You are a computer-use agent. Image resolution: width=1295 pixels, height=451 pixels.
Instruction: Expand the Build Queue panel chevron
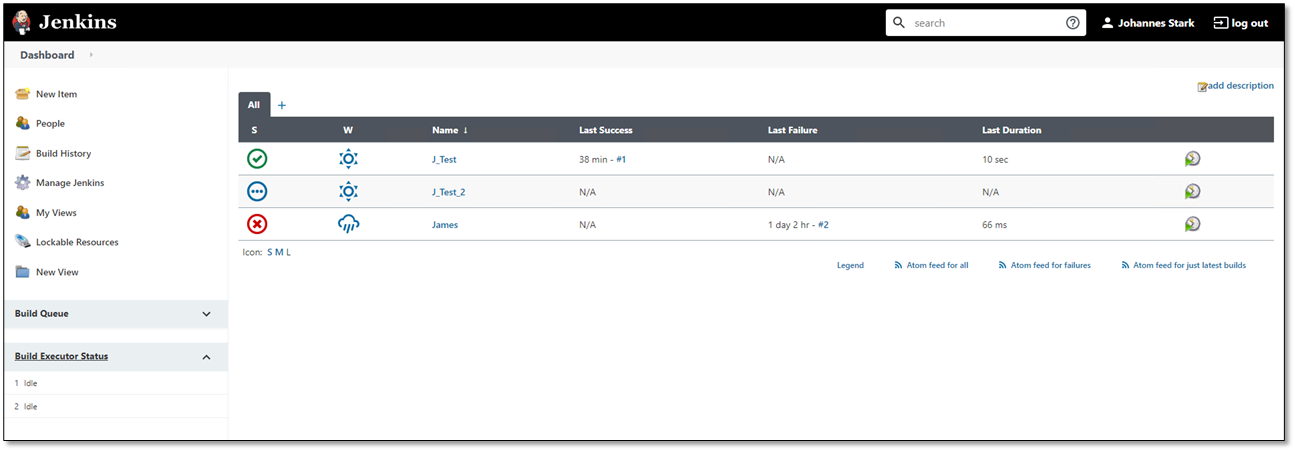point(207,314)
